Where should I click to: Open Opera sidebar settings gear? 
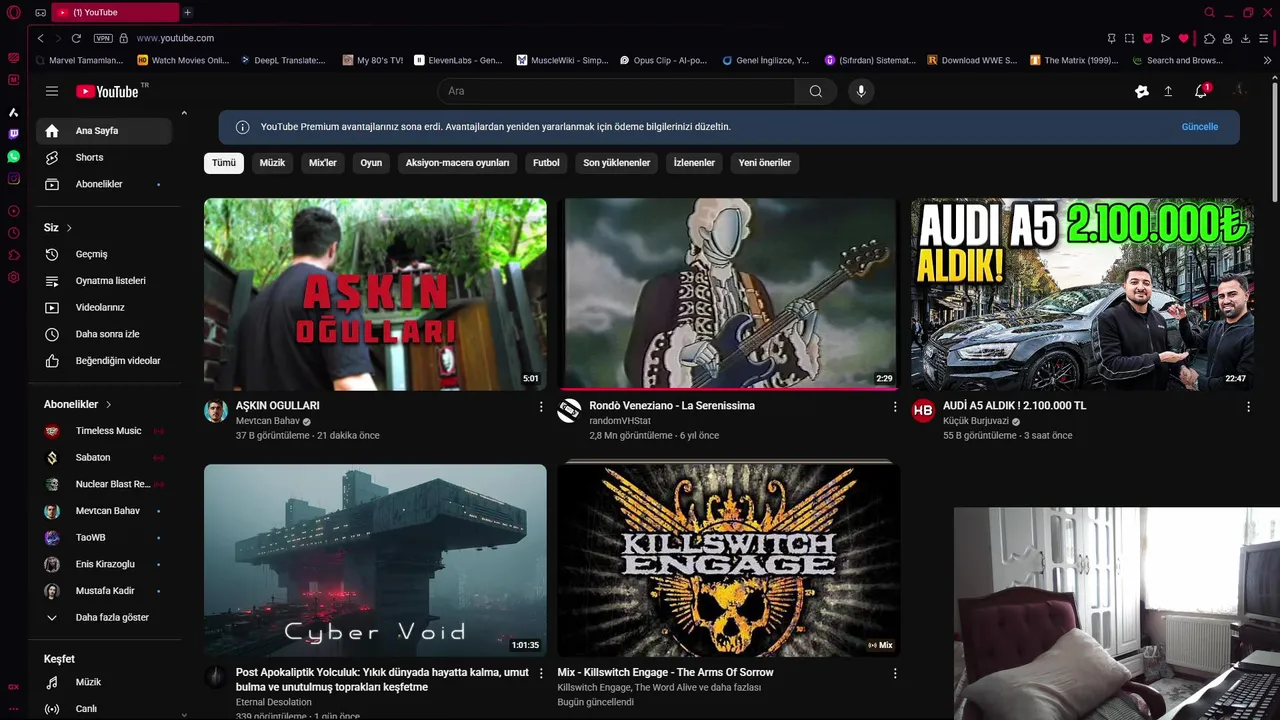pos(14,277)
